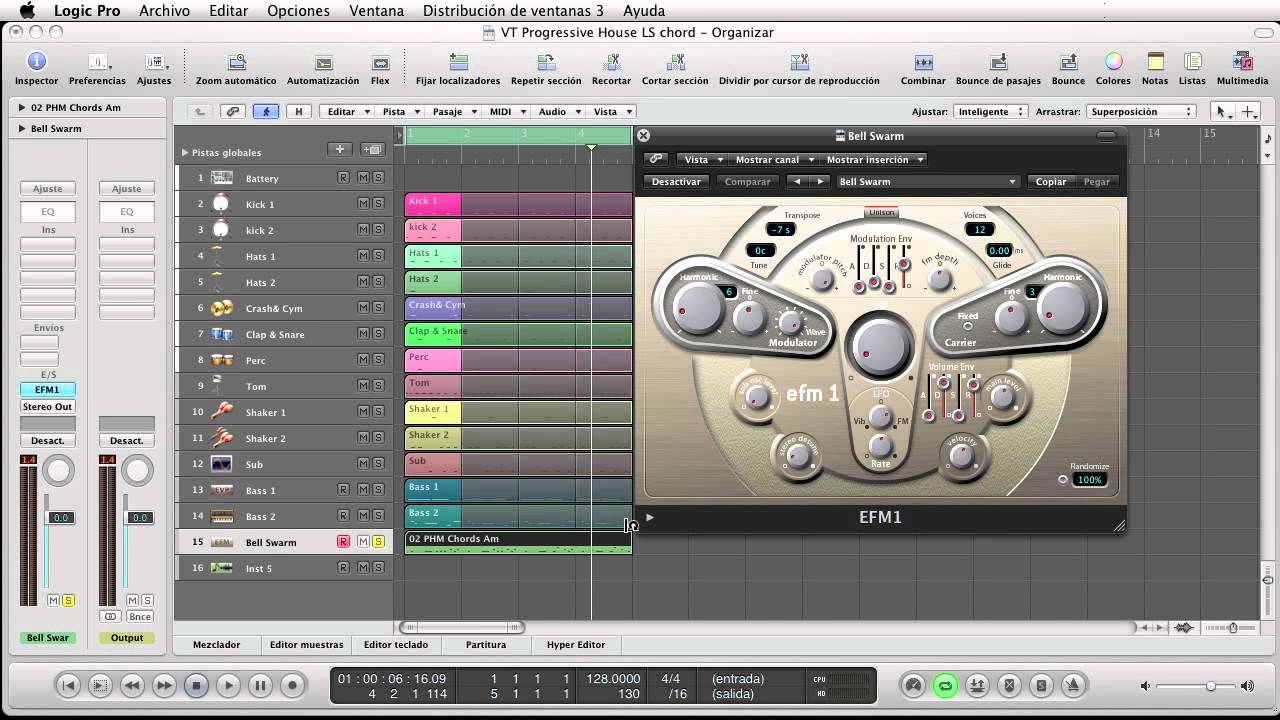
Task: Open the Bell Swarm preset dropdown
Action: click(x=927, y=182)
